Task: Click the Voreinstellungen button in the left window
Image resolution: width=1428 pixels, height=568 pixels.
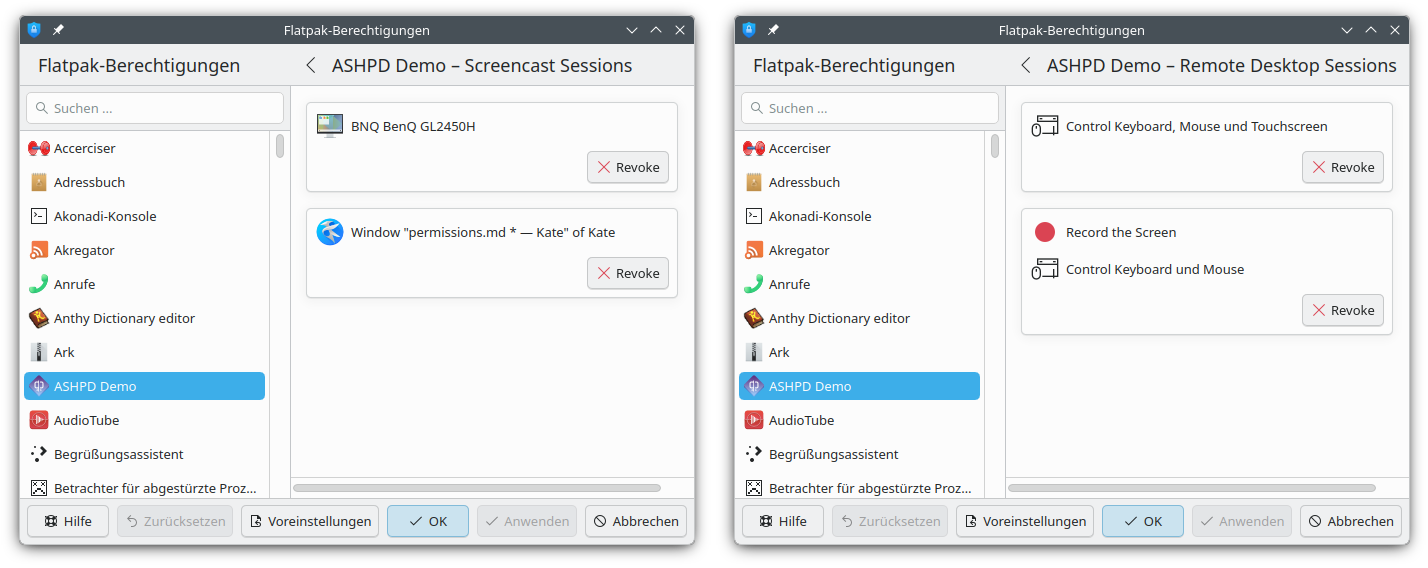Action: pyautogui.click(x=310, y=521)
